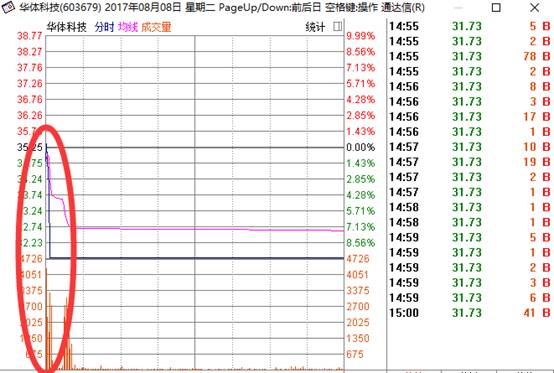Viewport: 554px width, 373px height.
Task: Select the 14:56 trade with 17 lots
Action: point(470,117)
